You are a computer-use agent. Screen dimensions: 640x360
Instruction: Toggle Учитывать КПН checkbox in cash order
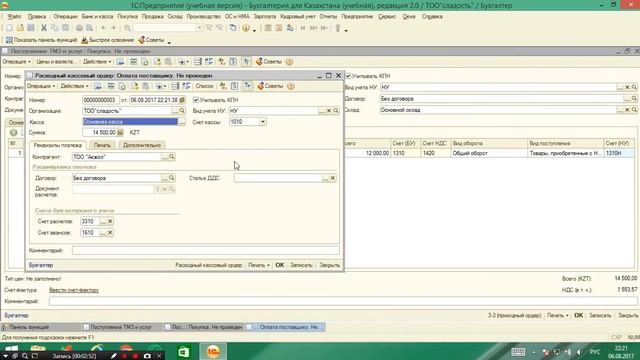pos(196,100)
